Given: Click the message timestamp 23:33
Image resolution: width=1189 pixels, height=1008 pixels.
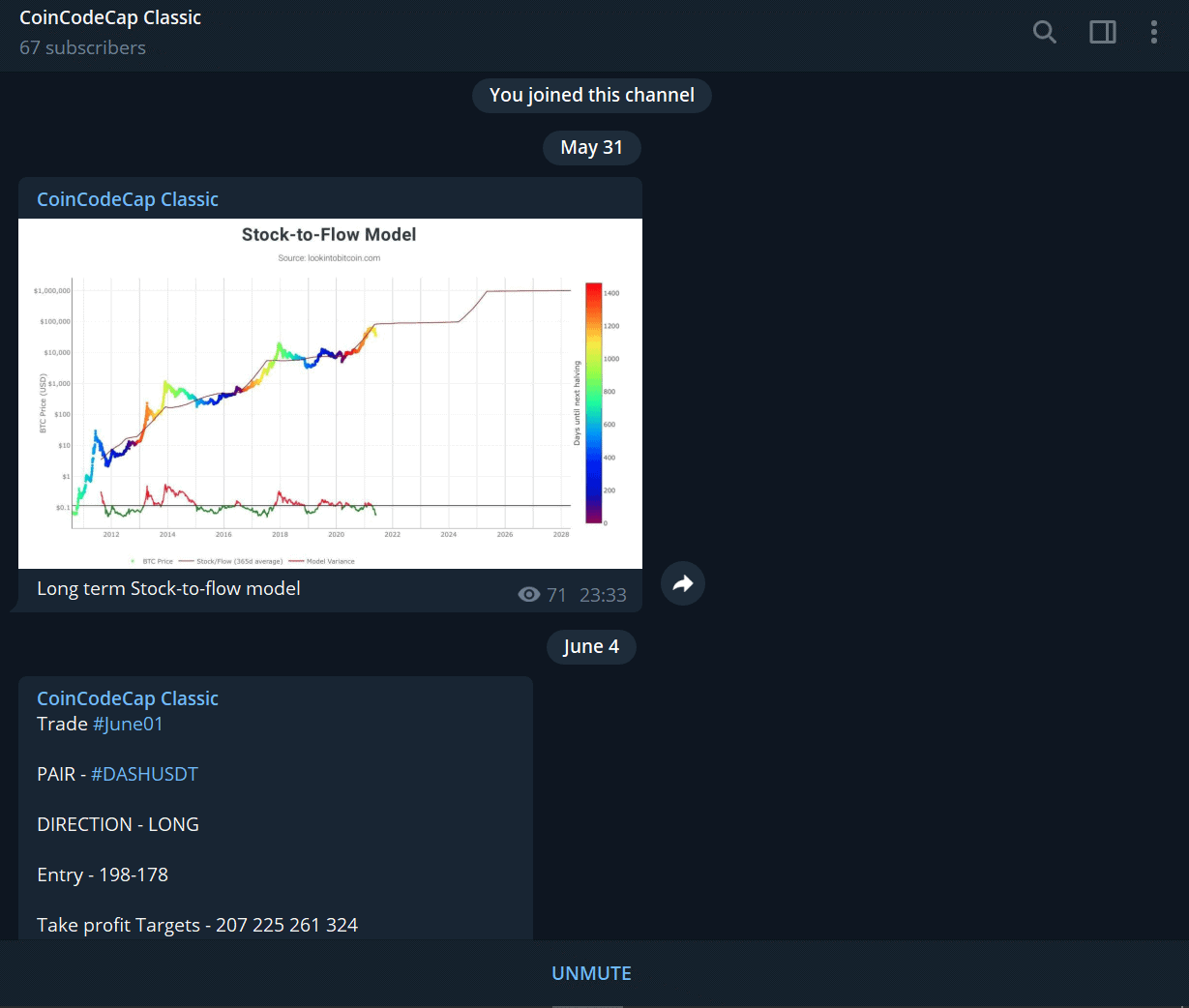Looking at the screenshot, I should coord(603,594).
